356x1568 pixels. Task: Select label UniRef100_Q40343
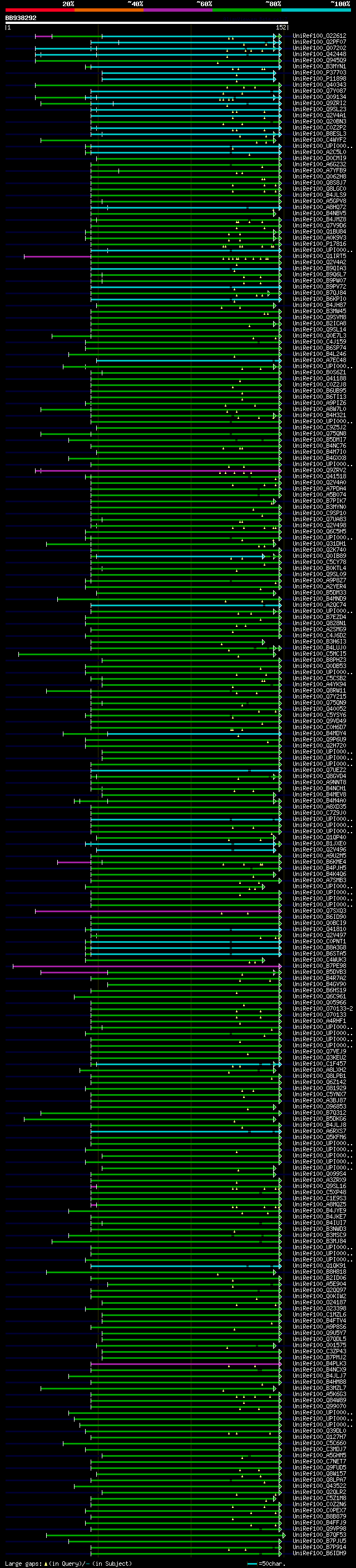319,85
